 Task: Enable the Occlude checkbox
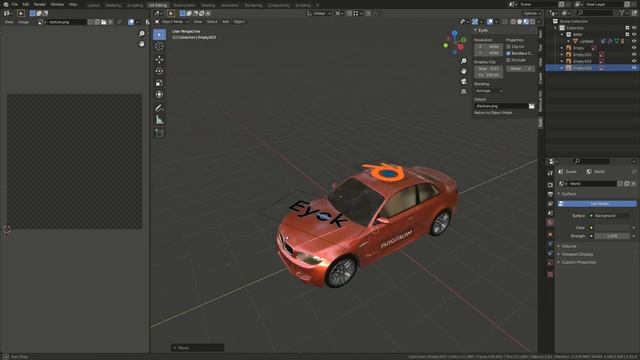click(x=509, y=60)
